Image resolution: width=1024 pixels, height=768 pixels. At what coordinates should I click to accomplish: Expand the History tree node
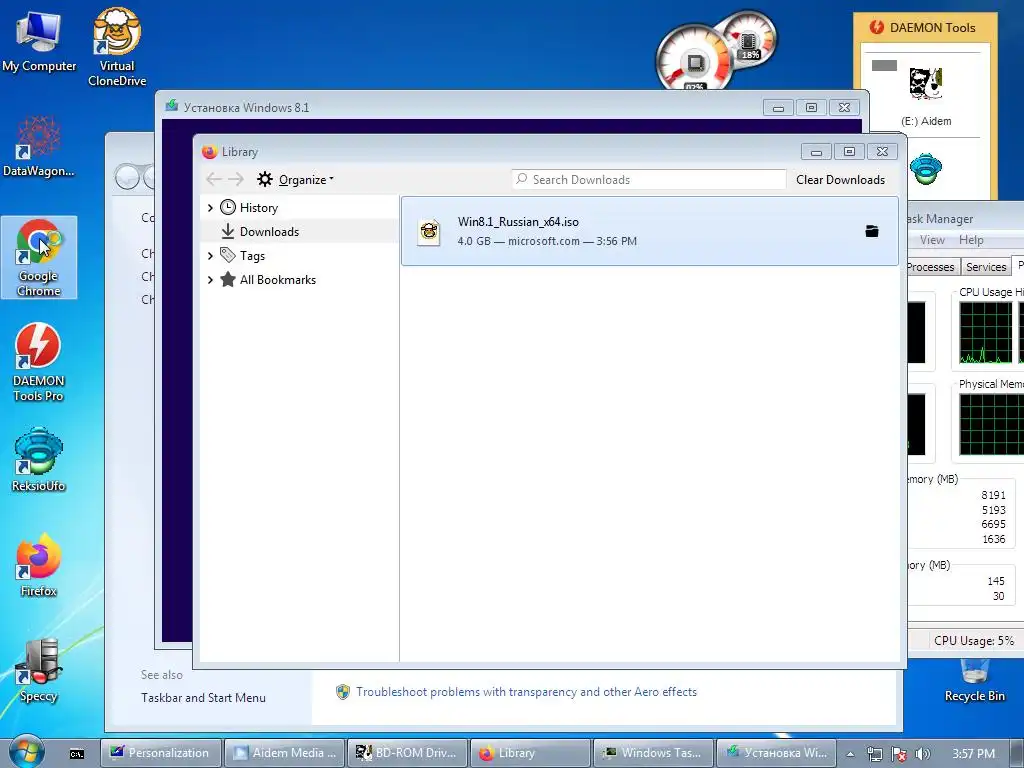click(x=210, y=208)
